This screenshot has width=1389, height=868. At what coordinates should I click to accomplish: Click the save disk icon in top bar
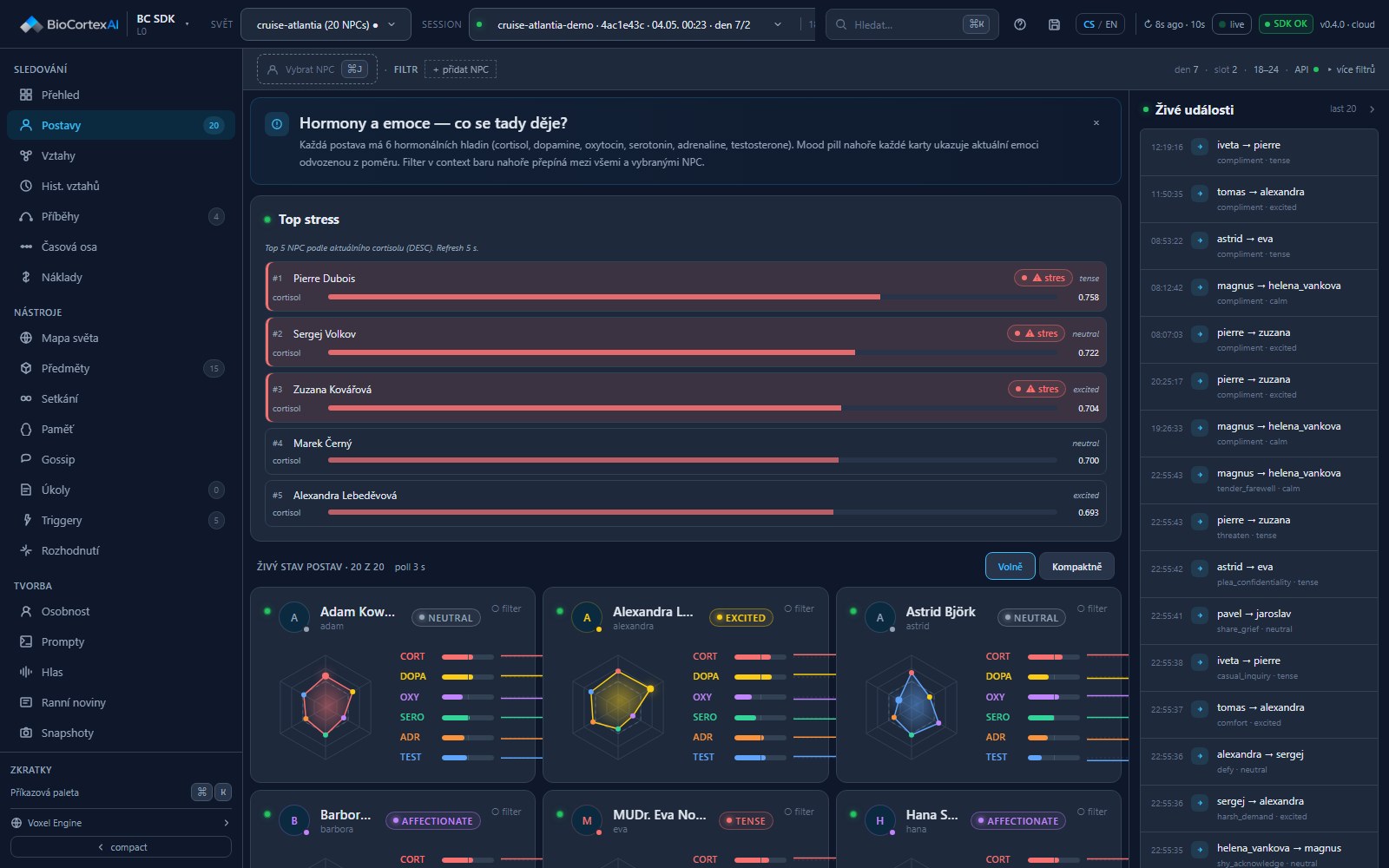[x=1054, y=24]
